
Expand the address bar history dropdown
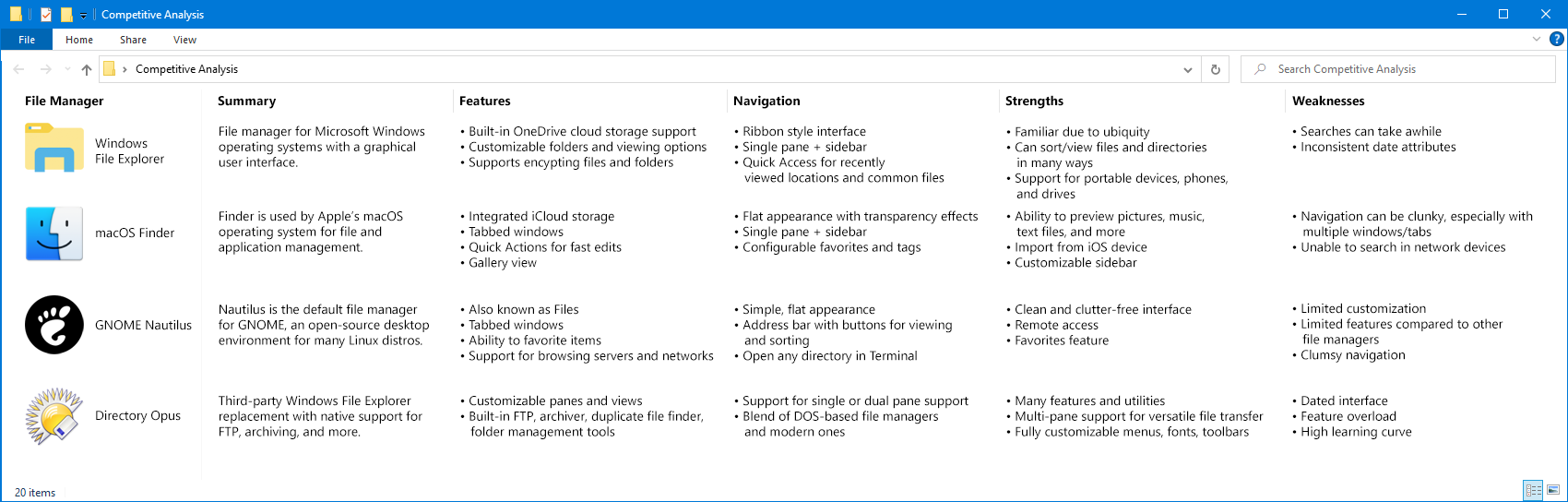pos(1187,69)
